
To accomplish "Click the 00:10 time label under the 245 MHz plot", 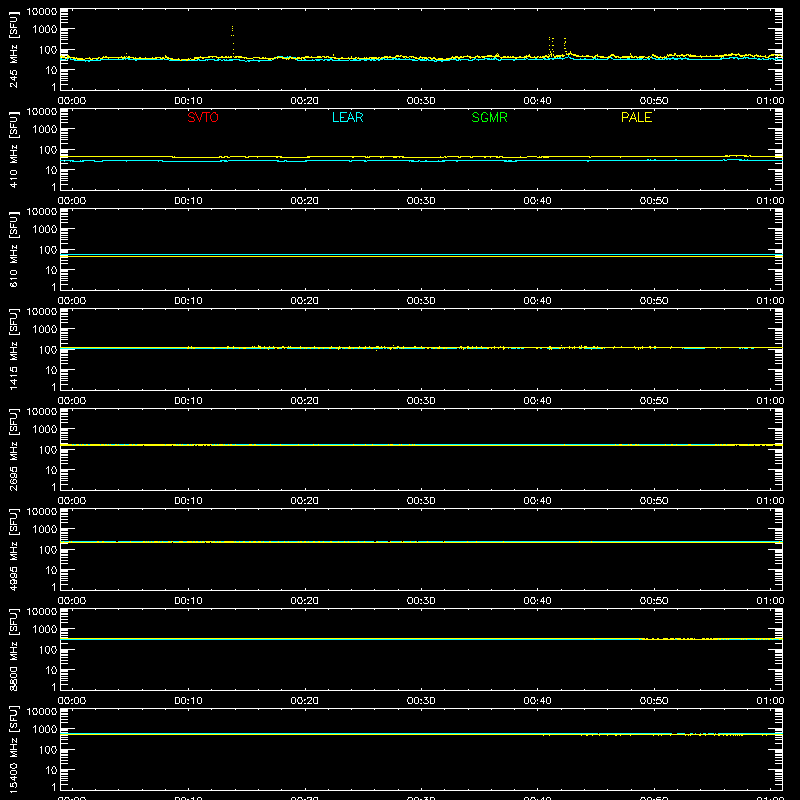I will 188,101.
